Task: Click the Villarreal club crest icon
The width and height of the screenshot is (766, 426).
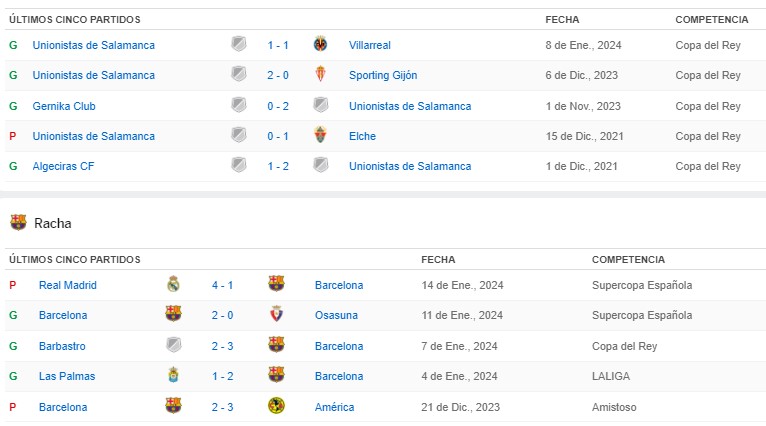Action: [x=320, y=45]
